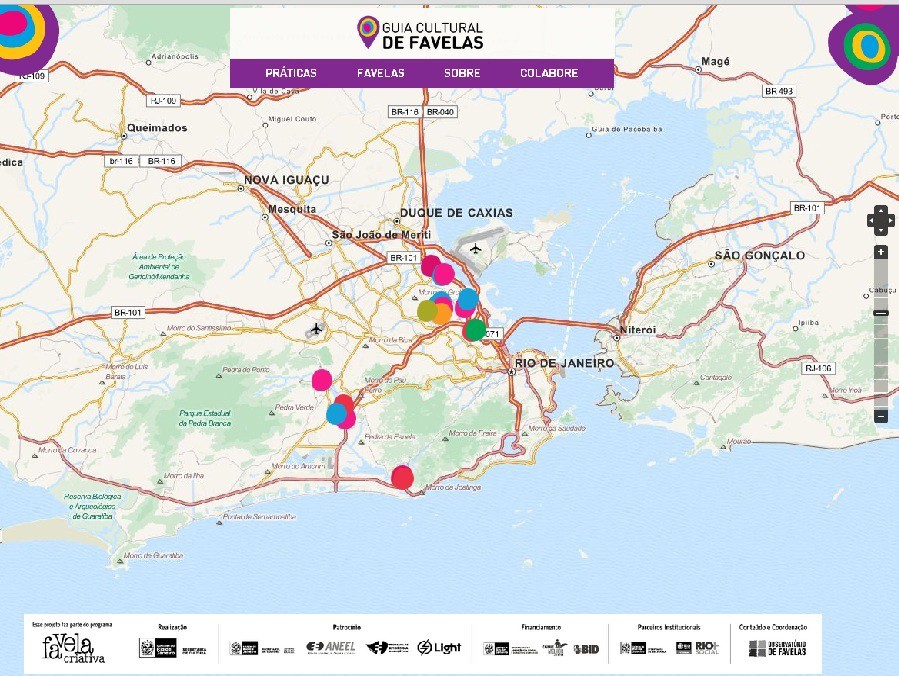Pan map right with right arrow

tap(890, 221)
